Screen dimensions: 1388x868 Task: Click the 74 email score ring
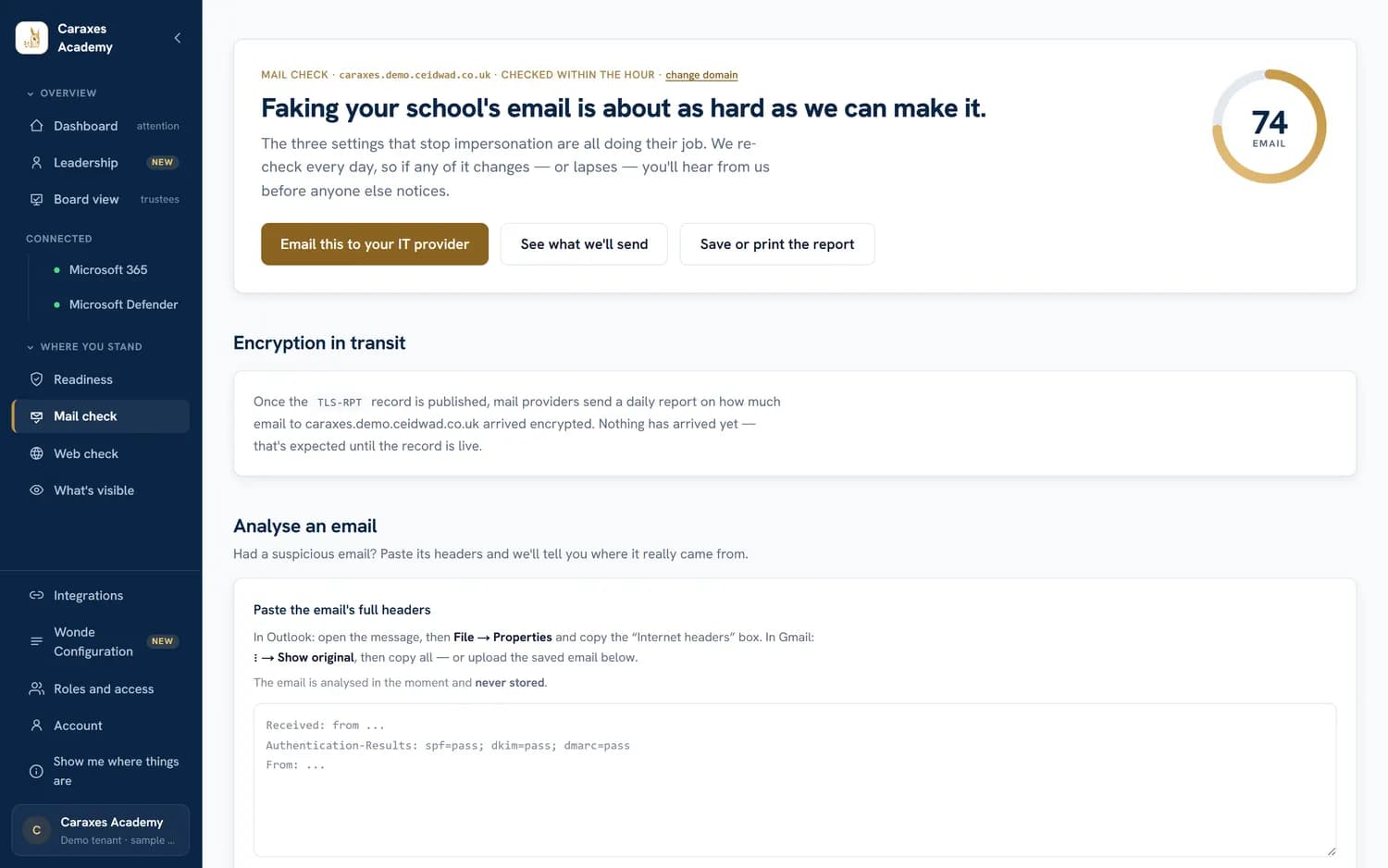(x=1270, y=127)
